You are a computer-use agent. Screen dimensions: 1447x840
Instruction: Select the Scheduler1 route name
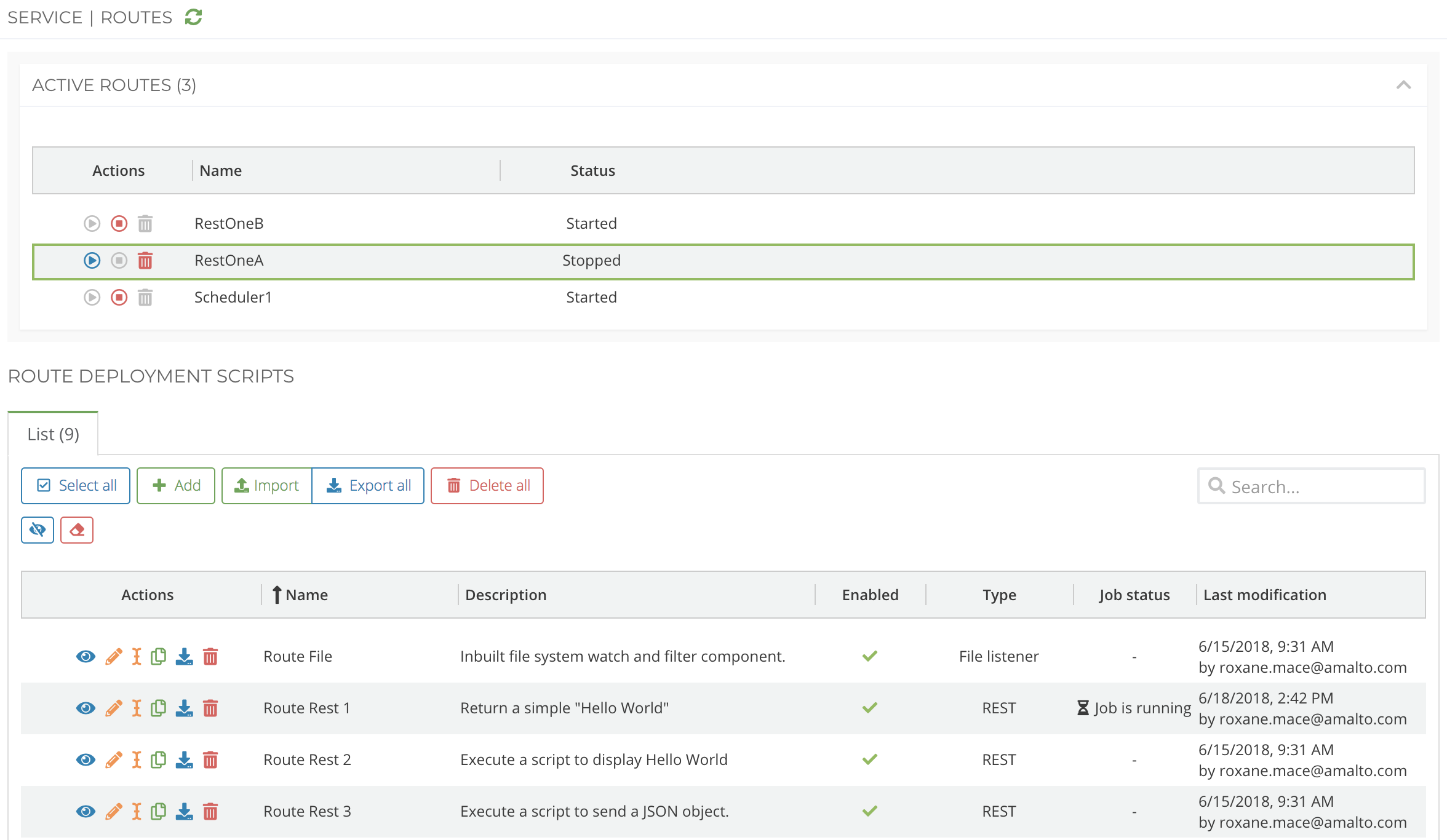pyautogui.click(x=233, y=298)
